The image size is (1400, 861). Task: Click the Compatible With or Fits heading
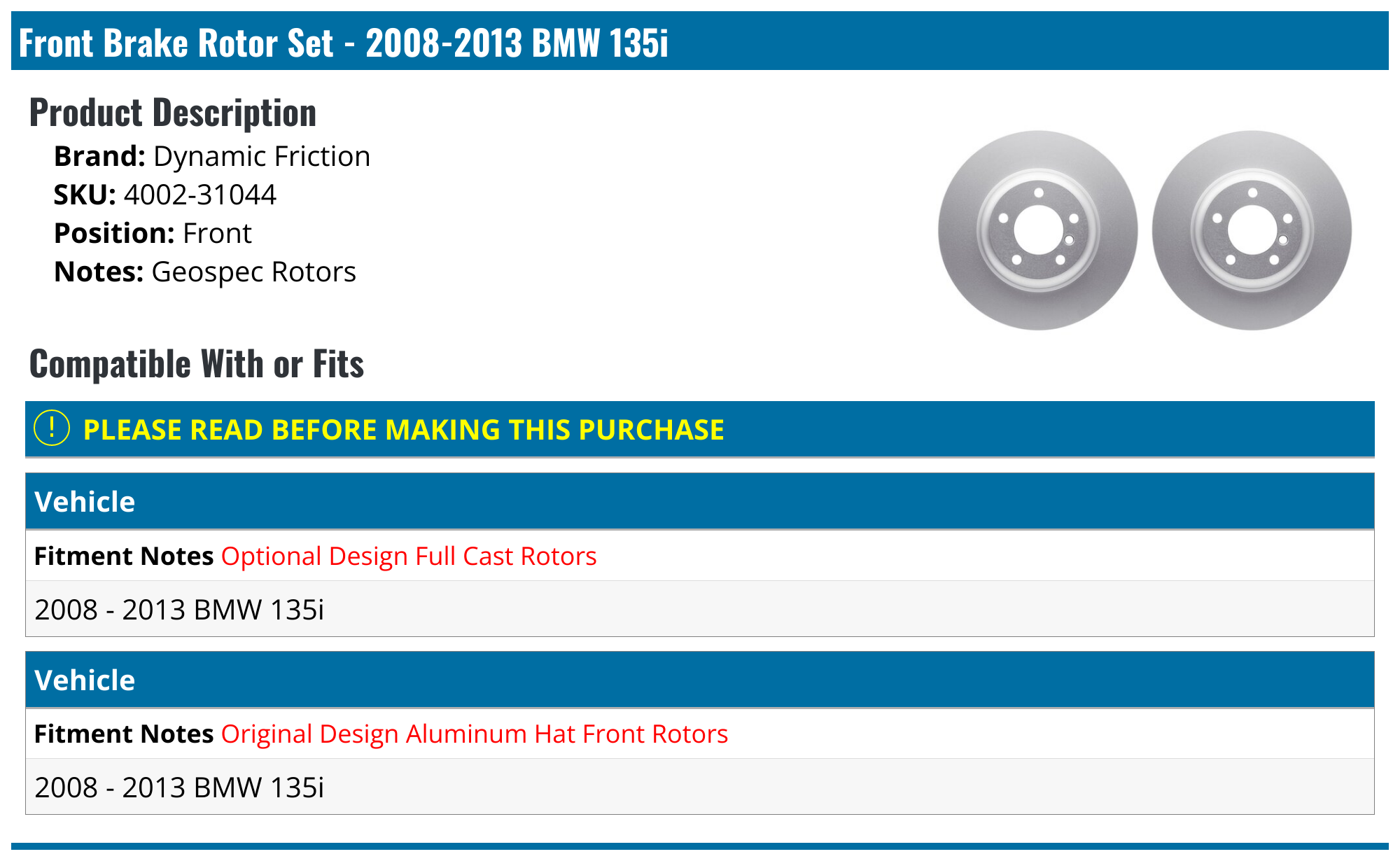click(197, 364)
